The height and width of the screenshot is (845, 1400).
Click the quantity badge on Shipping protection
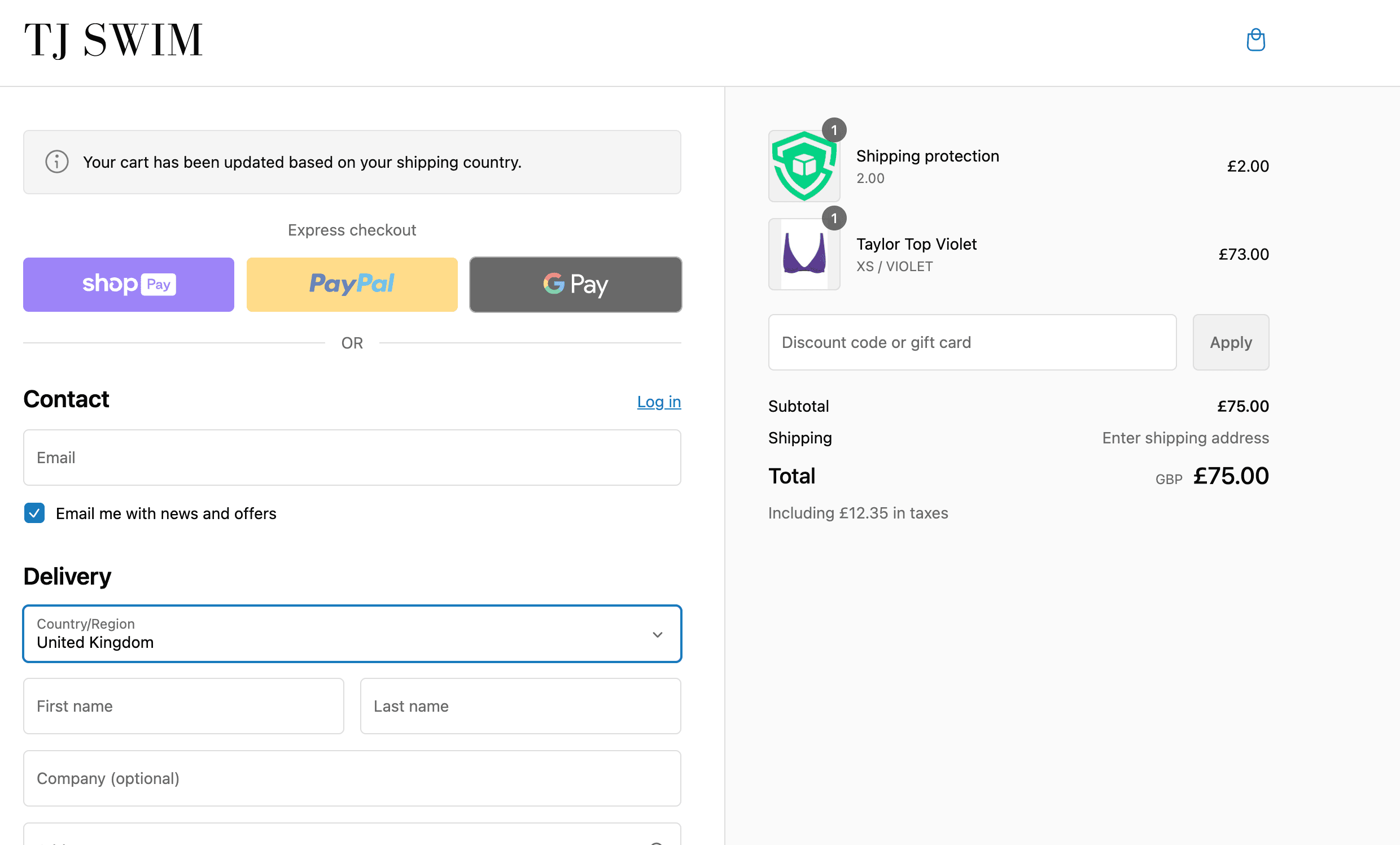834,130
